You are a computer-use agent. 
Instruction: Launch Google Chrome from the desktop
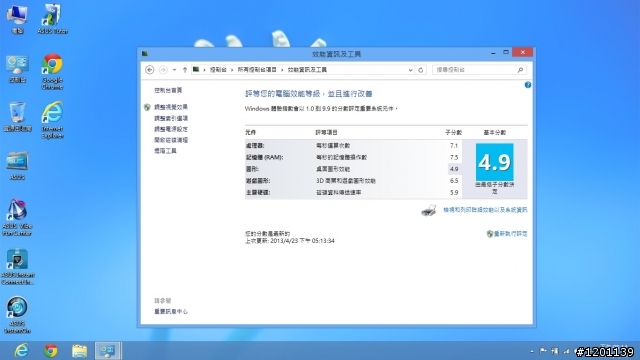point(52,71)
